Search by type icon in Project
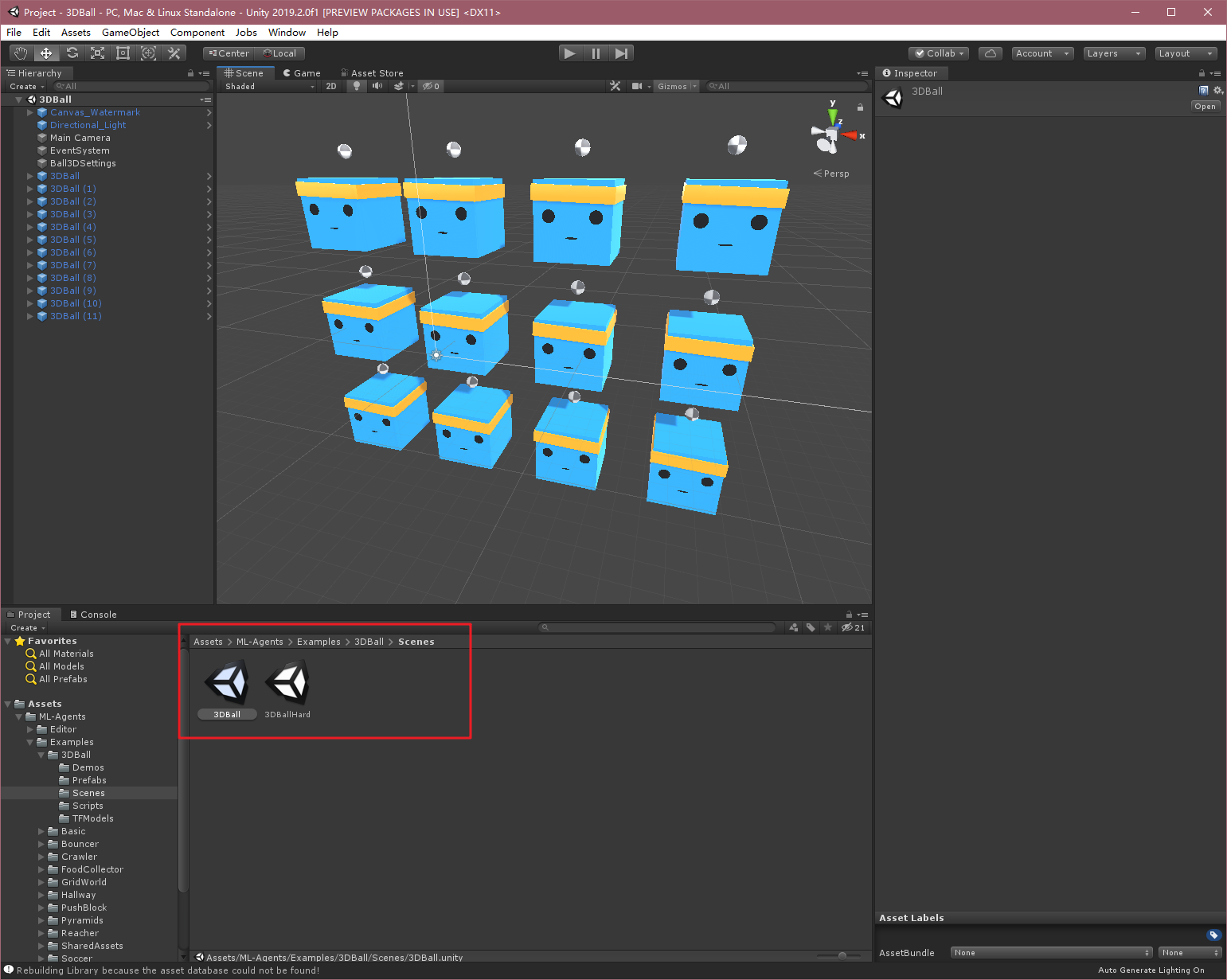The image size is (1227, 980). click(794, 627)
